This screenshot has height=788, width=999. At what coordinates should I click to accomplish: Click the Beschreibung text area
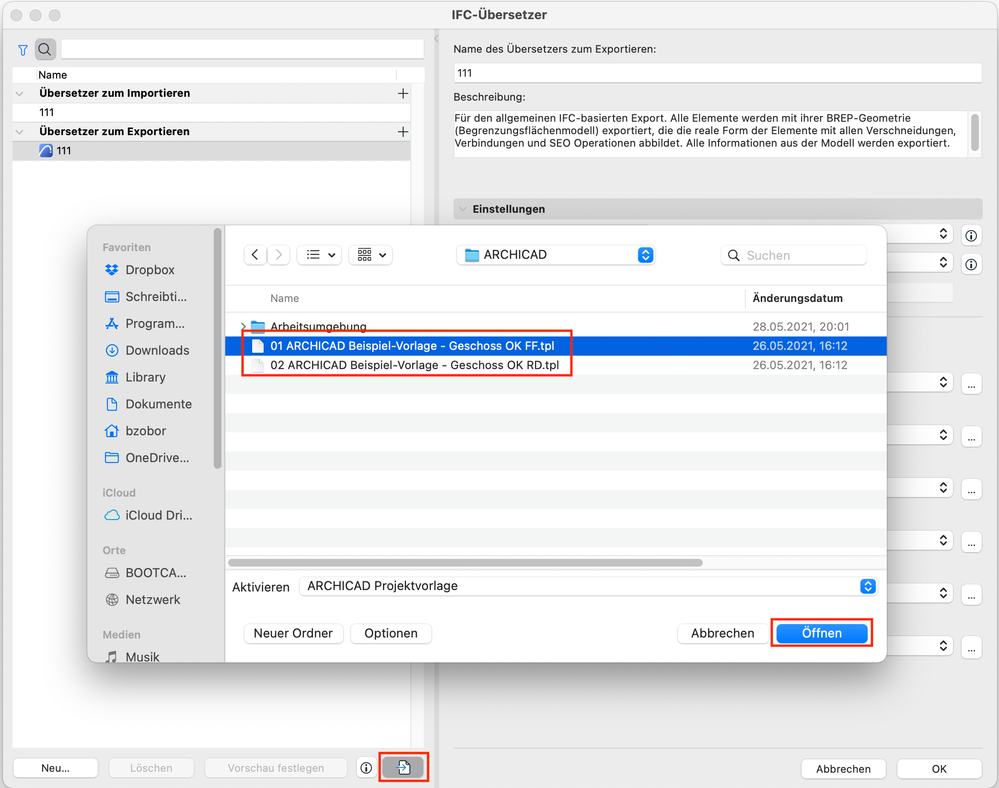(x=710, y=134)
